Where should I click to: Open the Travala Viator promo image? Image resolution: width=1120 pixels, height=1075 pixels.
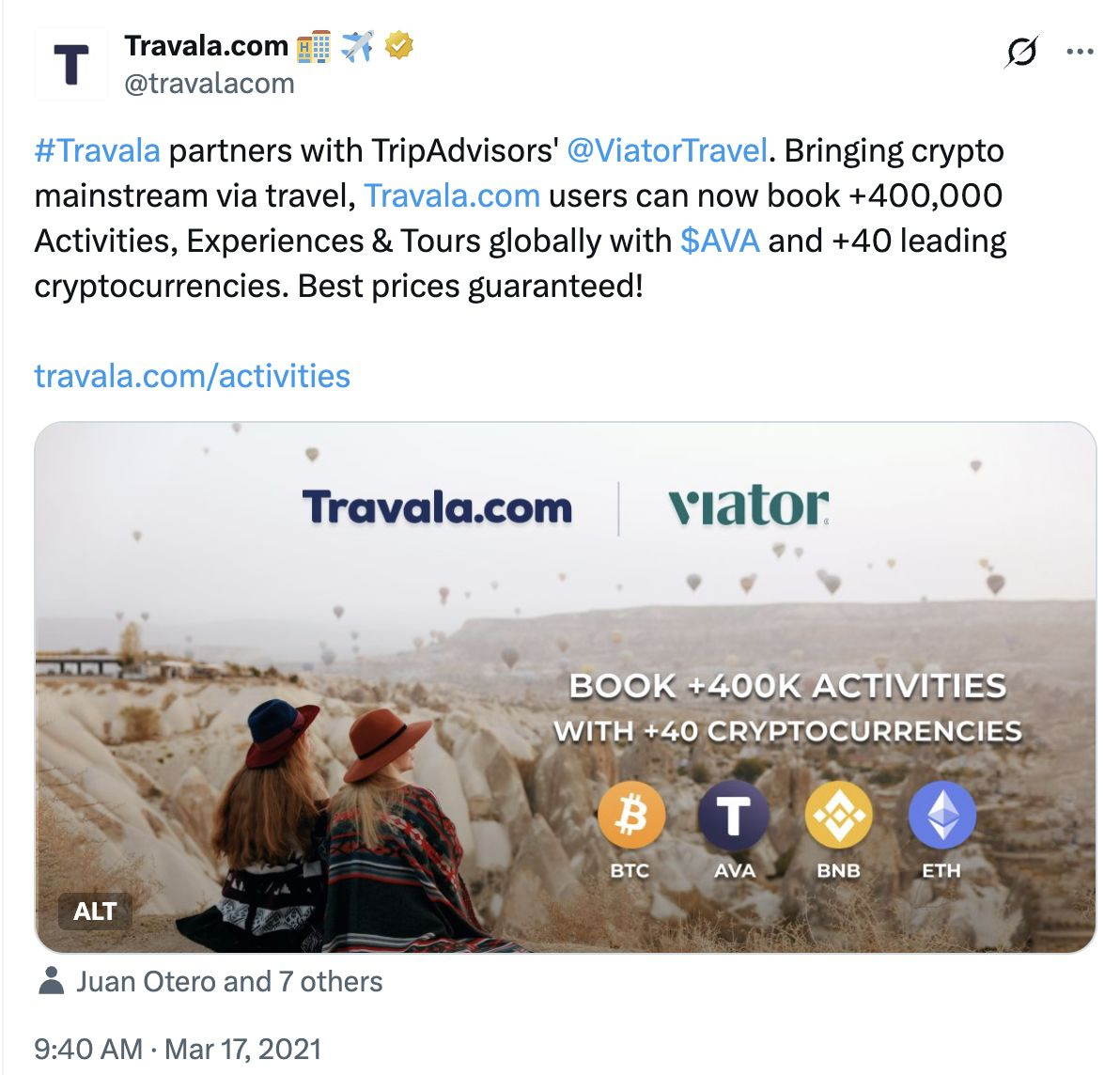pyautogui.click(x=565, y=687)
